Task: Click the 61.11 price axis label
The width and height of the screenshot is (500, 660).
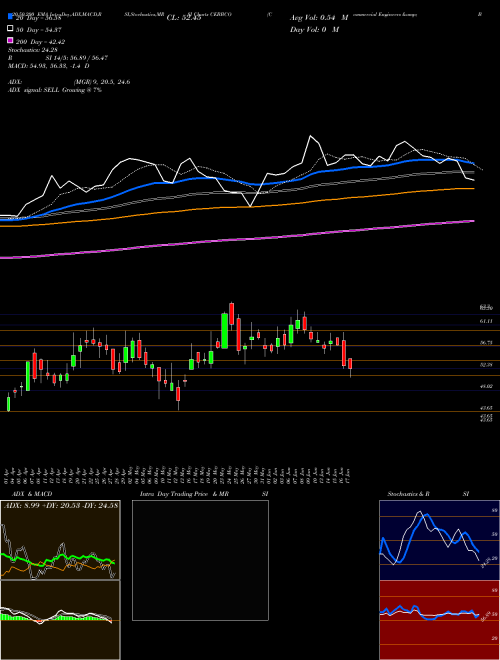Action: pos(486,321)
